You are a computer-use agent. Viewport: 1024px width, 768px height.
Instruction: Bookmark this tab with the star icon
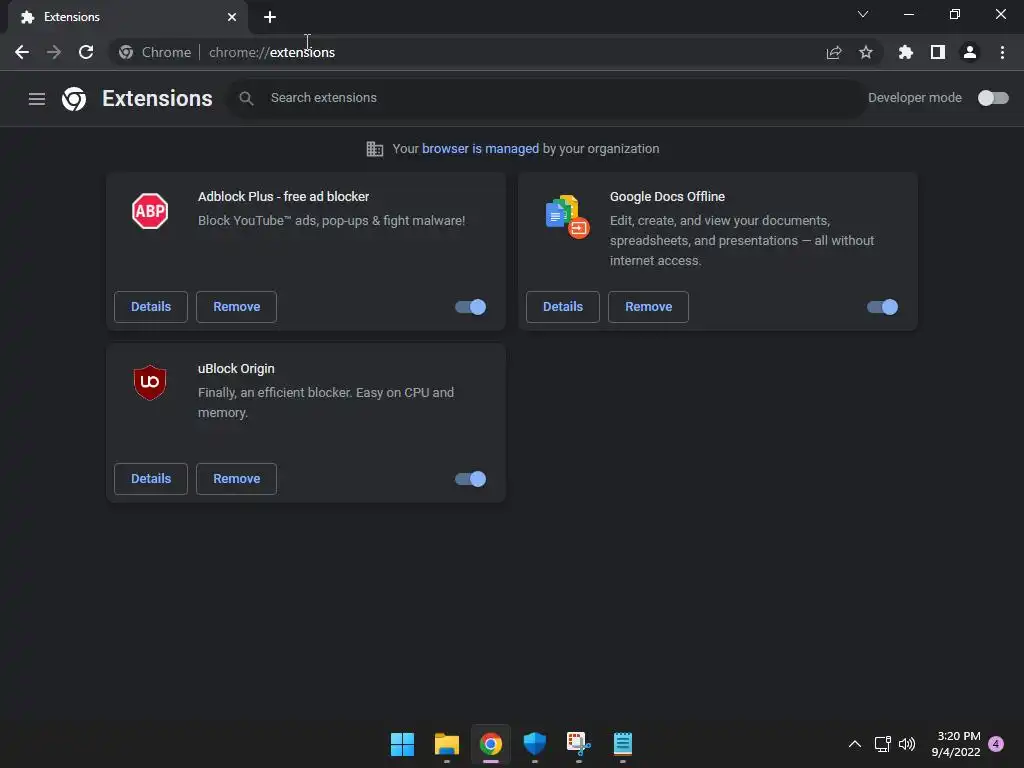[x=866, y=52]
